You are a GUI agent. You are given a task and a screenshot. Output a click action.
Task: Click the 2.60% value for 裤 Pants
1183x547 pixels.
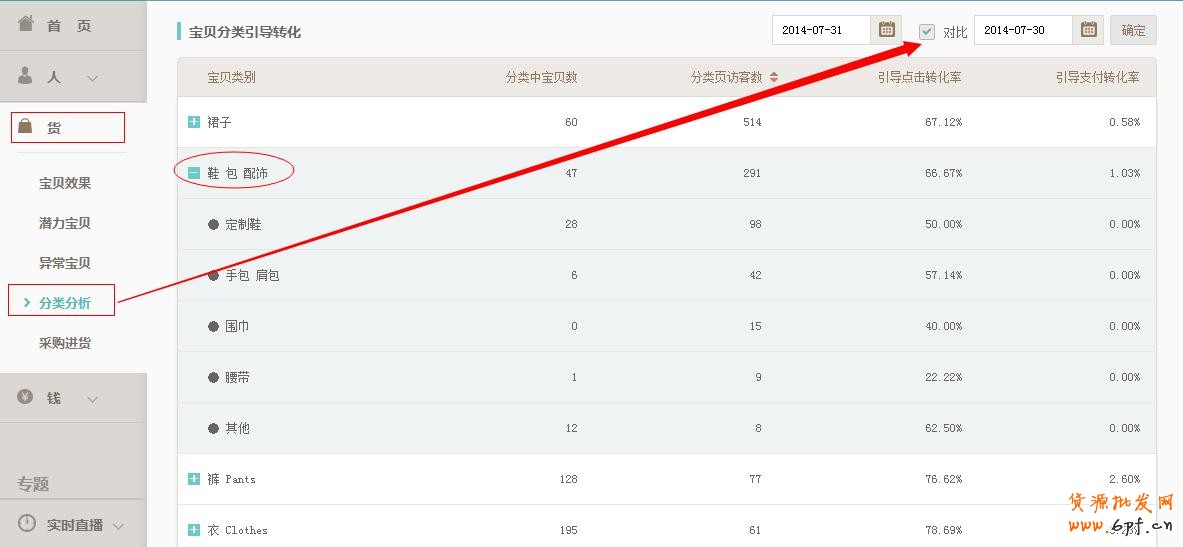1124,479
